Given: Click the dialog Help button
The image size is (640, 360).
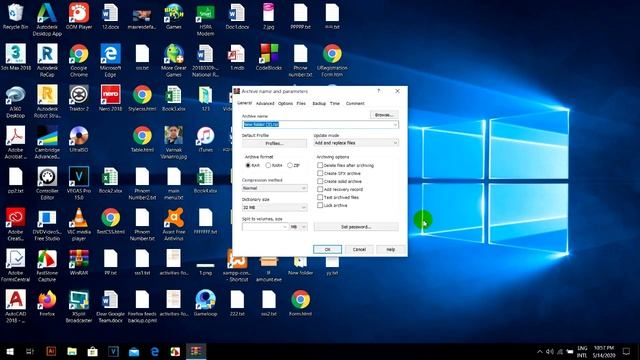Looking at the screenshot, I should (x=391, y=249).
